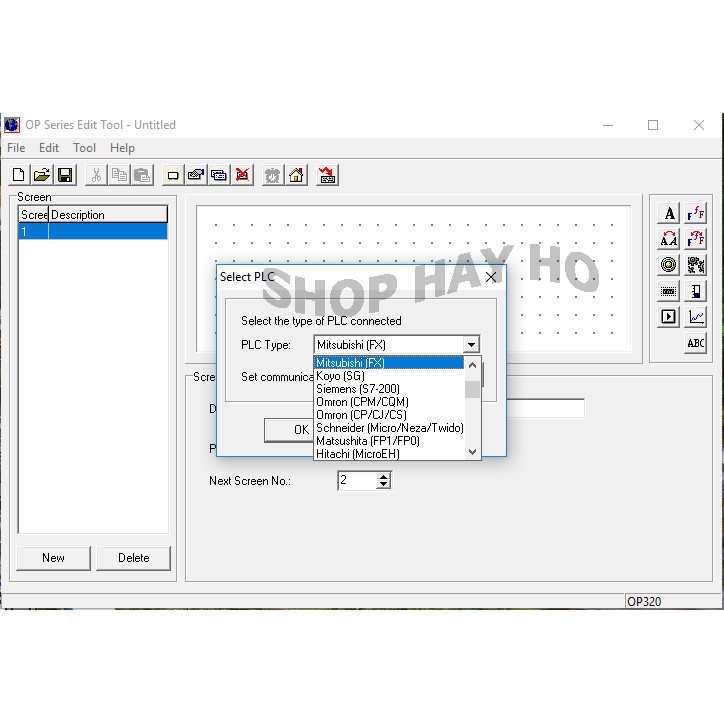Select the gears function key tool

coord(695,265)
